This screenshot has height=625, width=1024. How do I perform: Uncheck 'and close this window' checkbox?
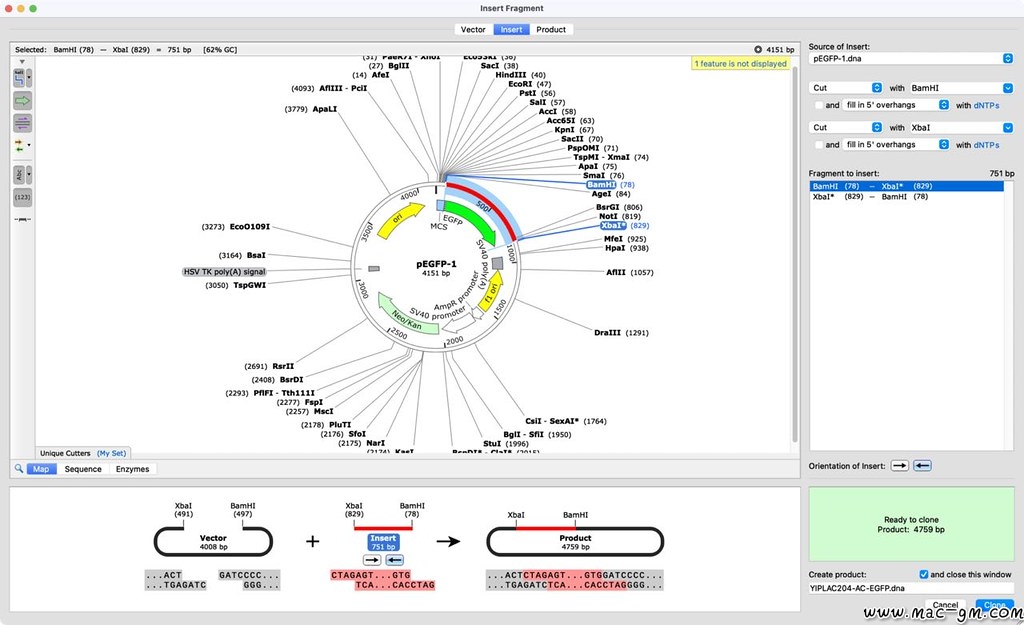point(923,574)
